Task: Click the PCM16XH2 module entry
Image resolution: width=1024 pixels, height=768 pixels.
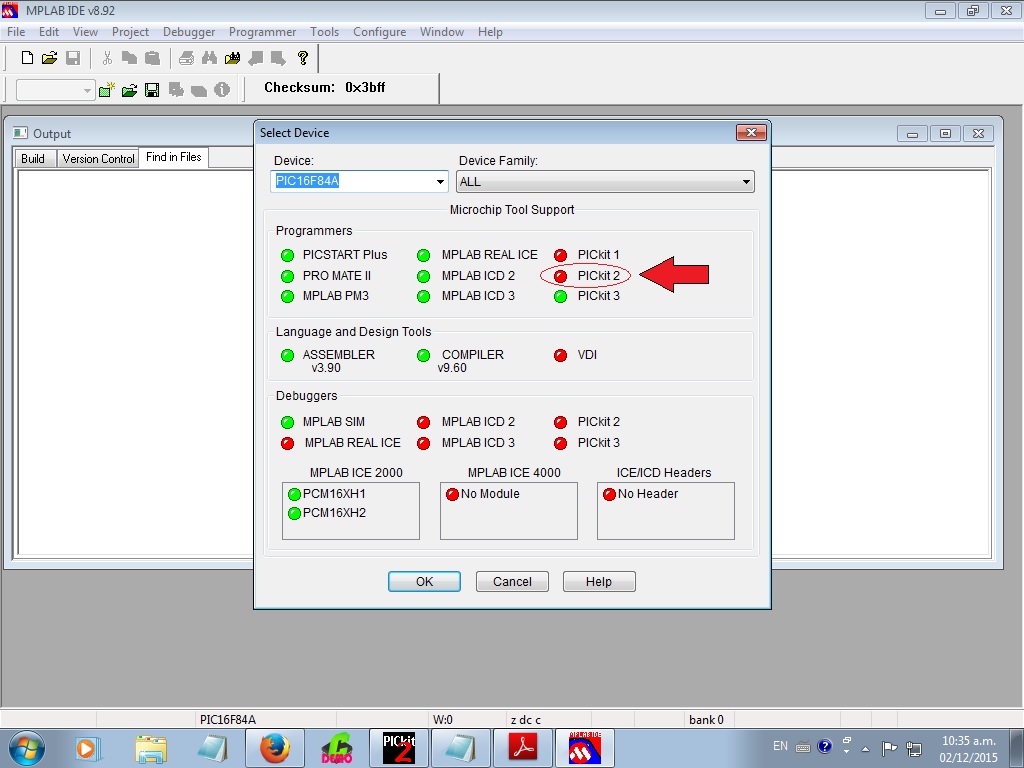Action: point(334,513)
